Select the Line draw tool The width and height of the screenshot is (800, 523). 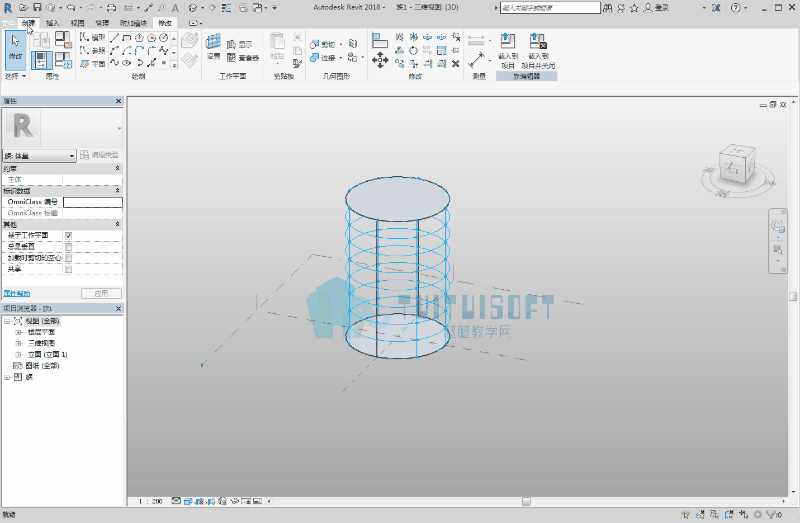coord(114,38)
